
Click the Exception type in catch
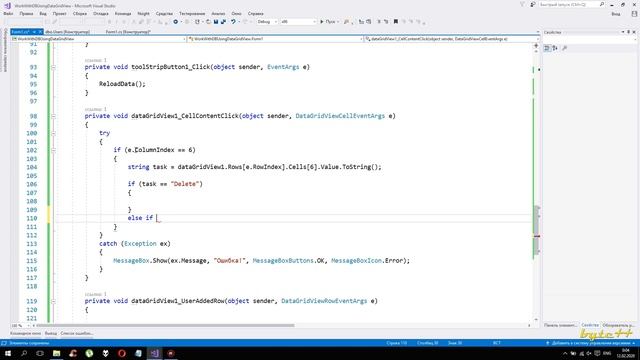[x=140, y=244]
